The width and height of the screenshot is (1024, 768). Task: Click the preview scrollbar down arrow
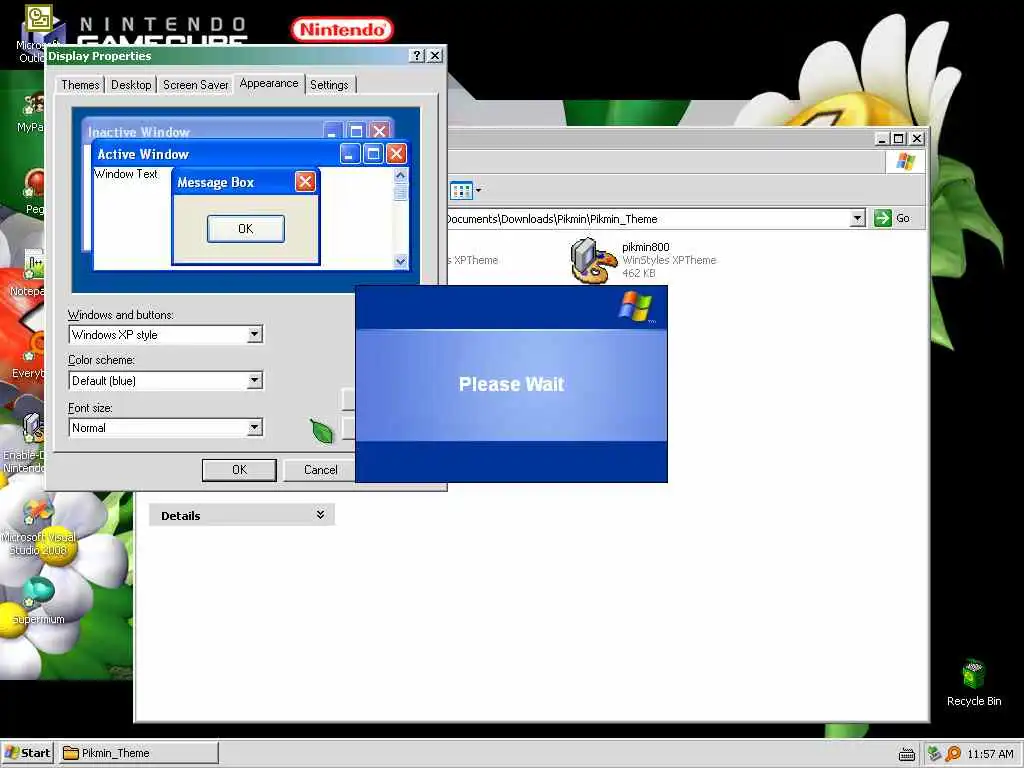(x=400, y=261)
